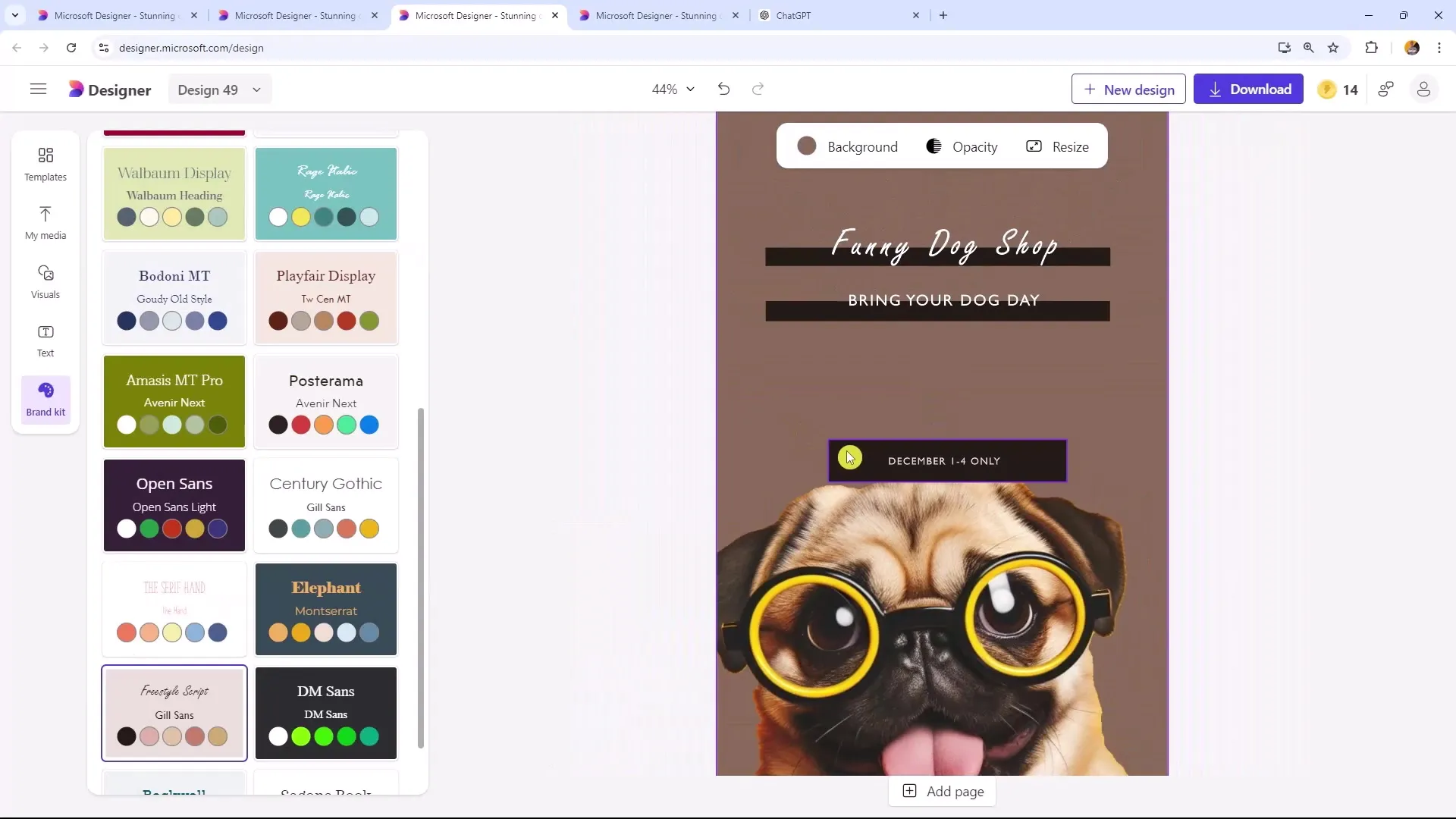Open the Visuals panel
The height and width of the screenshot is (819, 1456).
click(45, 282)
